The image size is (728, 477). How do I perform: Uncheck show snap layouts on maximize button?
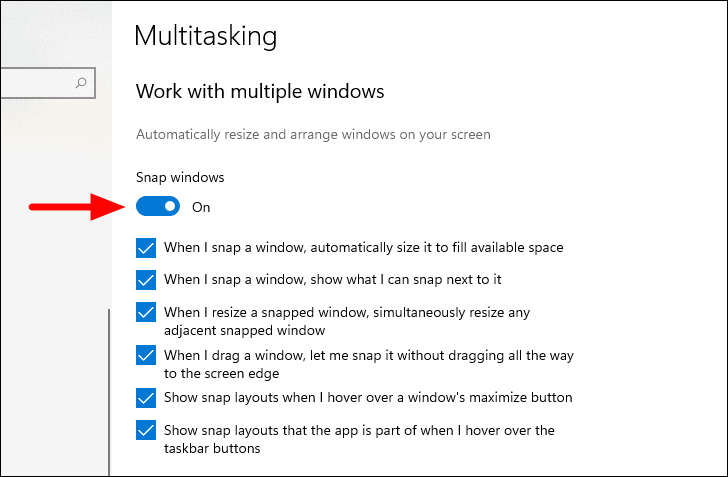point(146,398)
